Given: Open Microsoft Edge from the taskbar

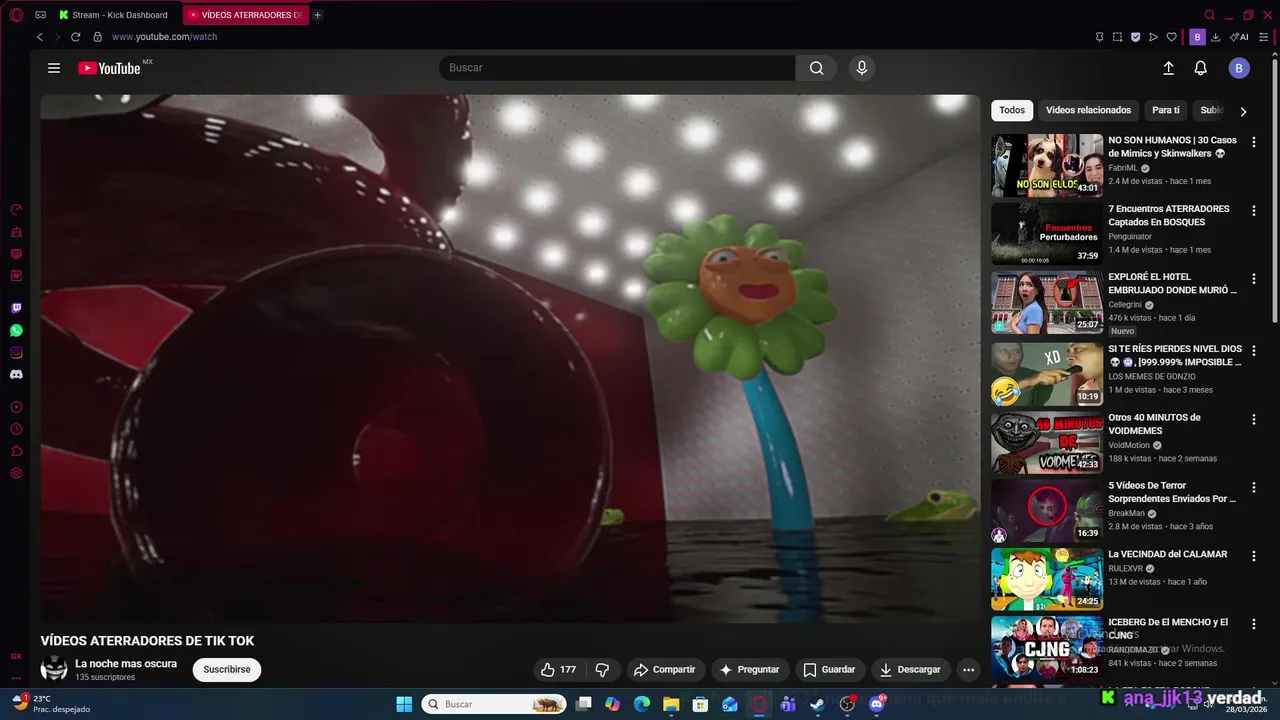Looking at the screenshot, I should point(642,704).
